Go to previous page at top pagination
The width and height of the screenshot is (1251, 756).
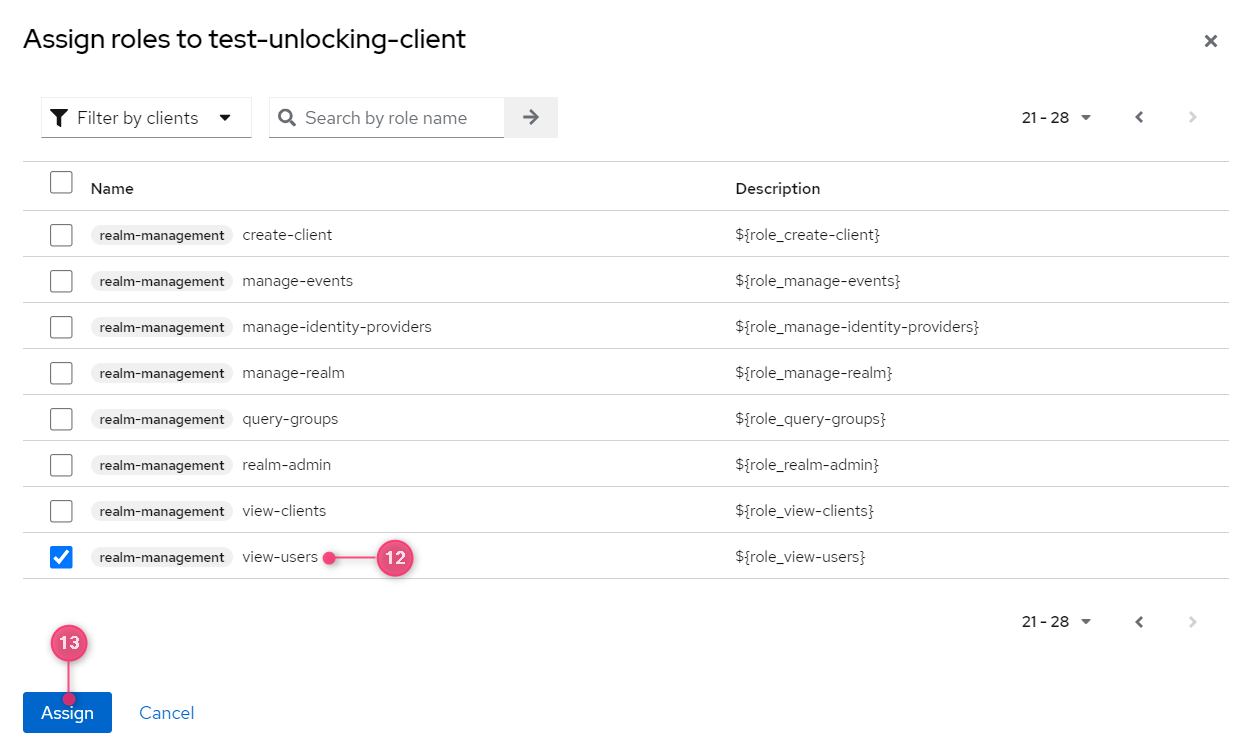pos(1139,118)
